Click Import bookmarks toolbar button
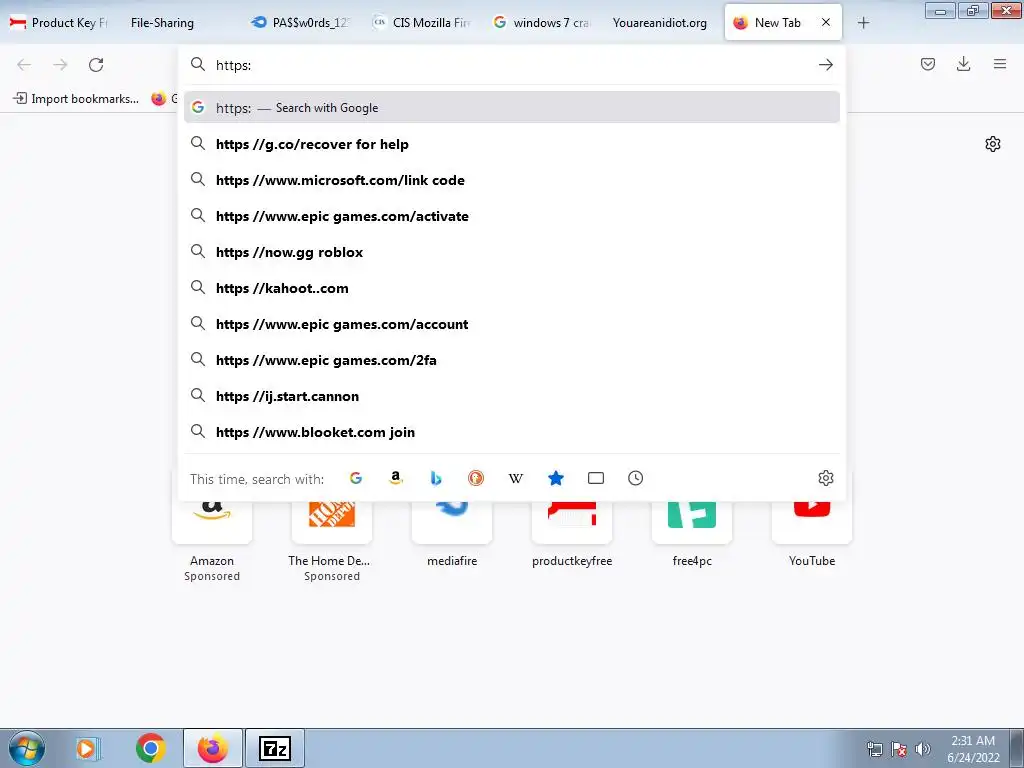This screenshot has width=1024, height=768. point(76,99)
